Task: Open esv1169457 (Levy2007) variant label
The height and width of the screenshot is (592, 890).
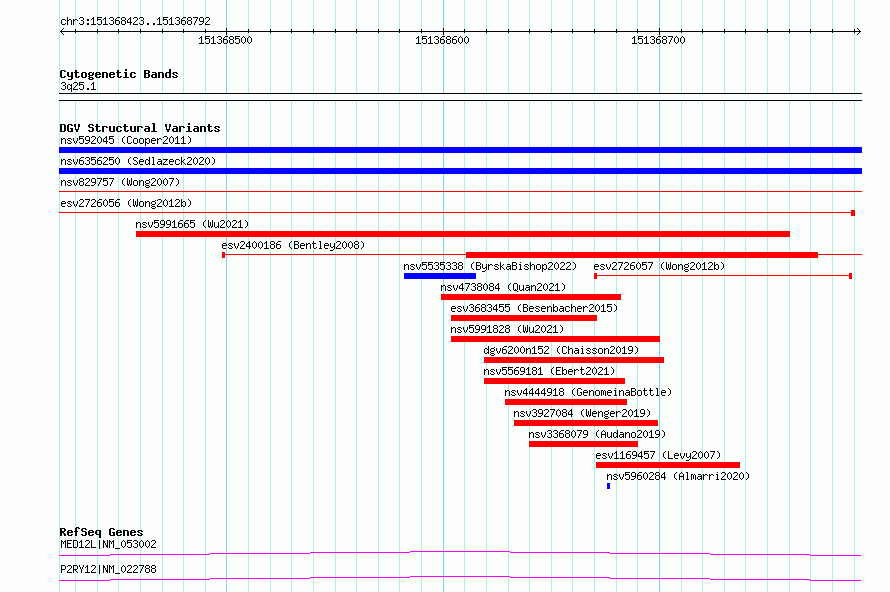Action: pos(658,455)
